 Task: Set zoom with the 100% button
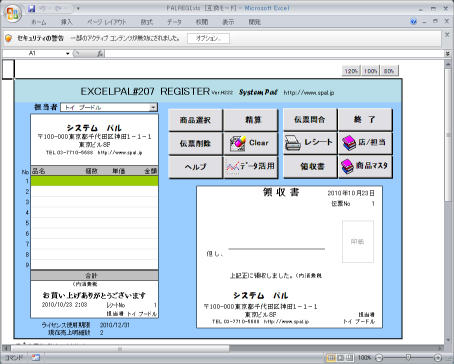[x=370, y=71]
